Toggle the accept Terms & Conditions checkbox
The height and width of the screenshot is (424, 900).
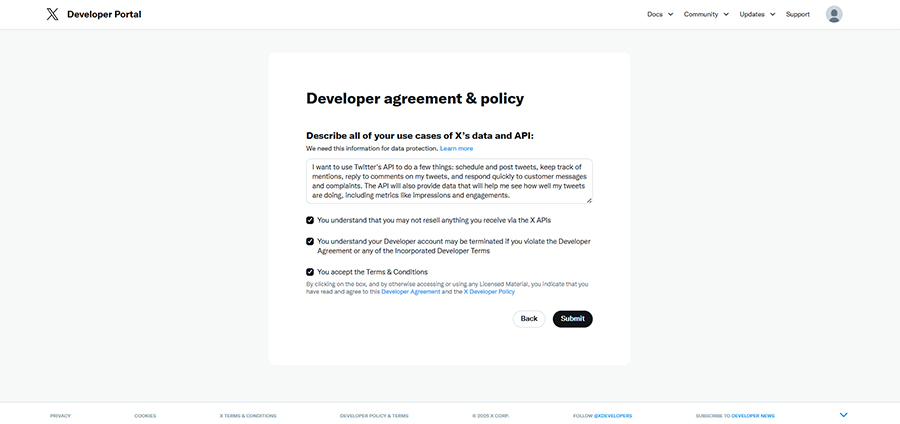click(310, 272)
